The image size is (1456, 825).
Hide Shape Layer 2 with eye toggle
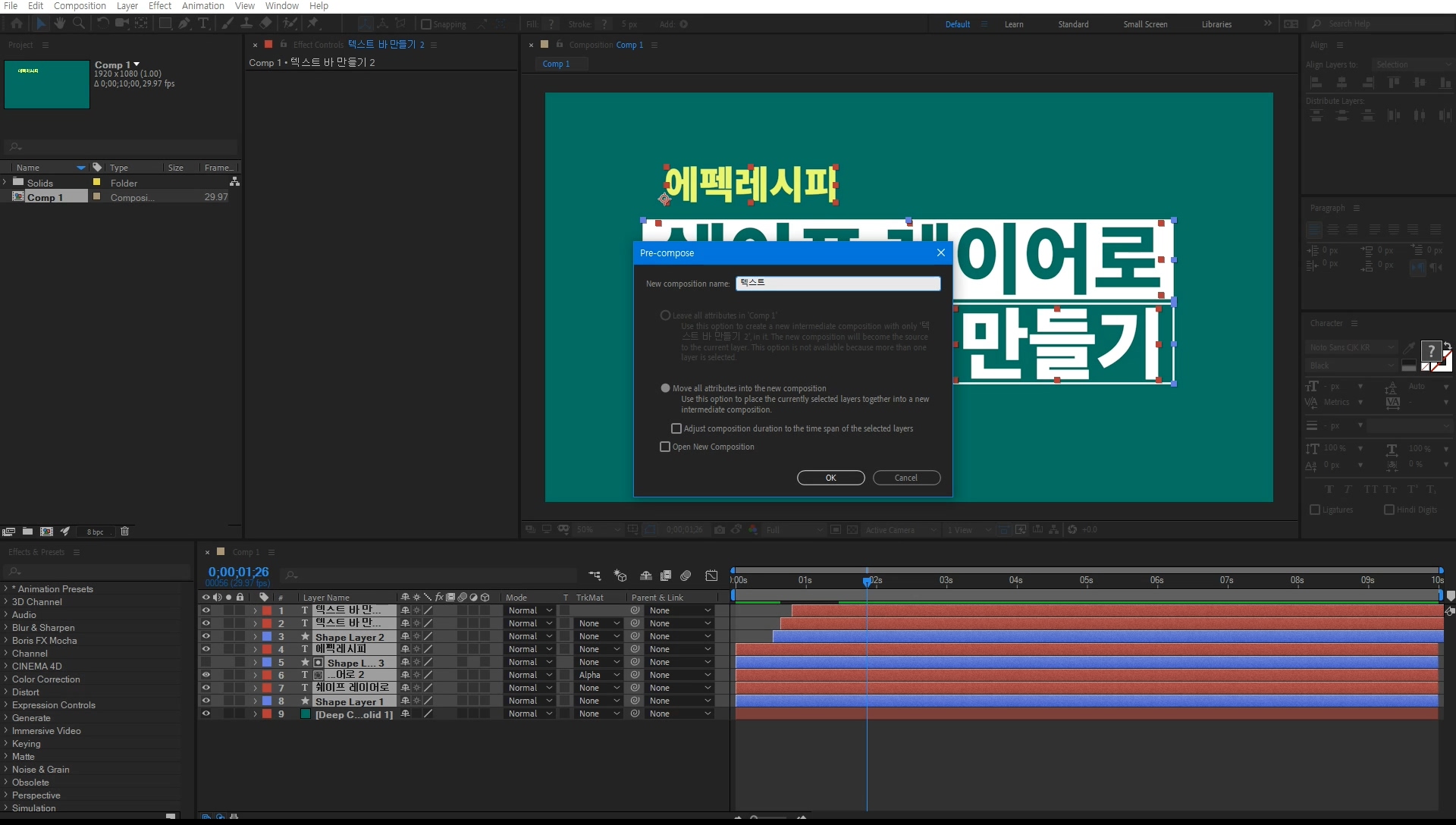click(x=206, y=636)
